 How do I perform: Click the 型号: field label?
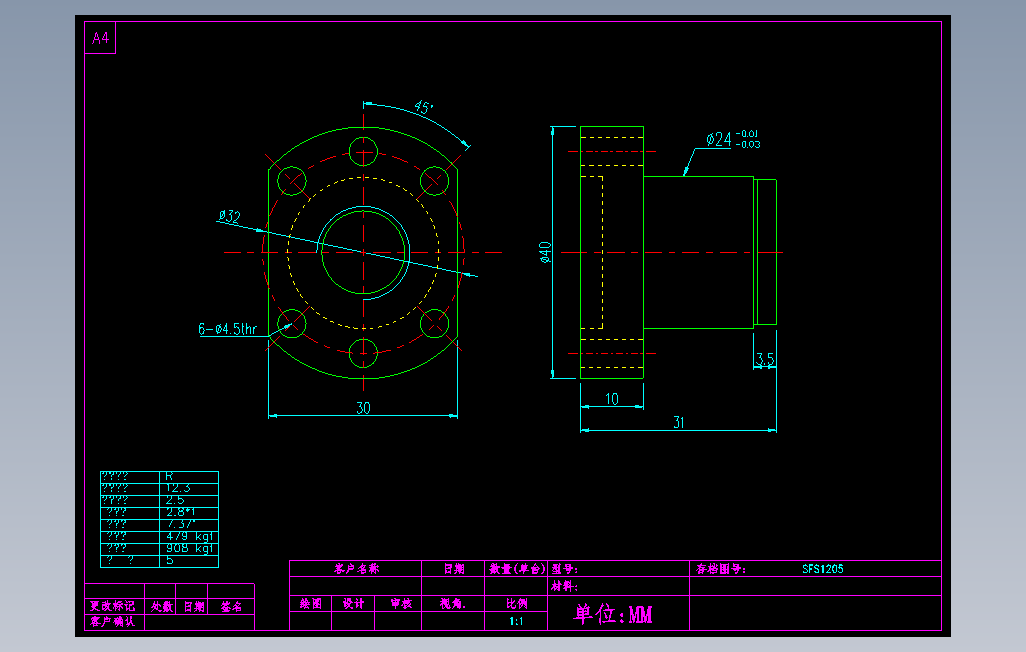(x=564, y=569)
